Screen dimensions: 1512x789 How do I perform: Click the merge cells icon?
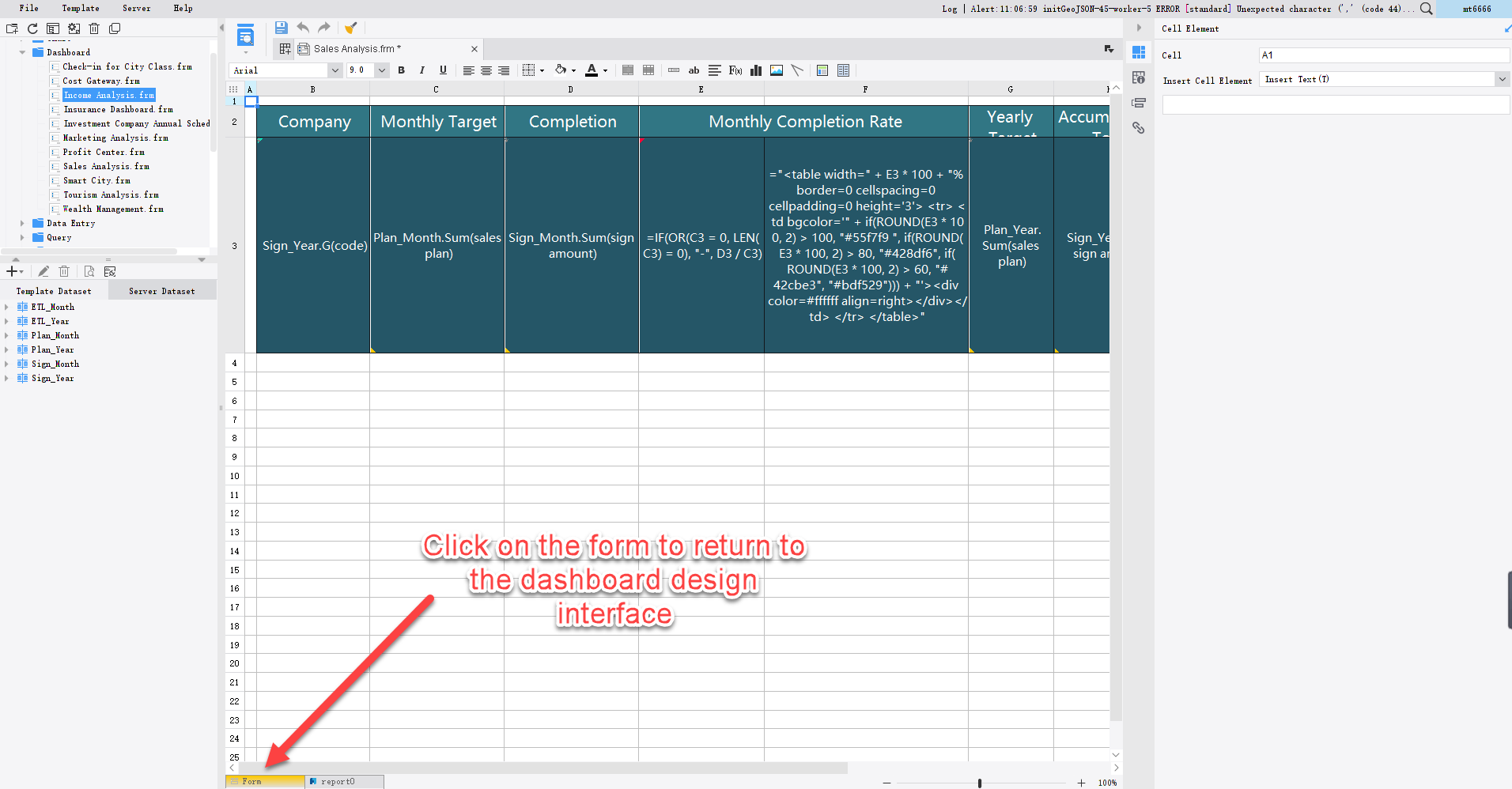pyautogui.click(x=627, y=70)
